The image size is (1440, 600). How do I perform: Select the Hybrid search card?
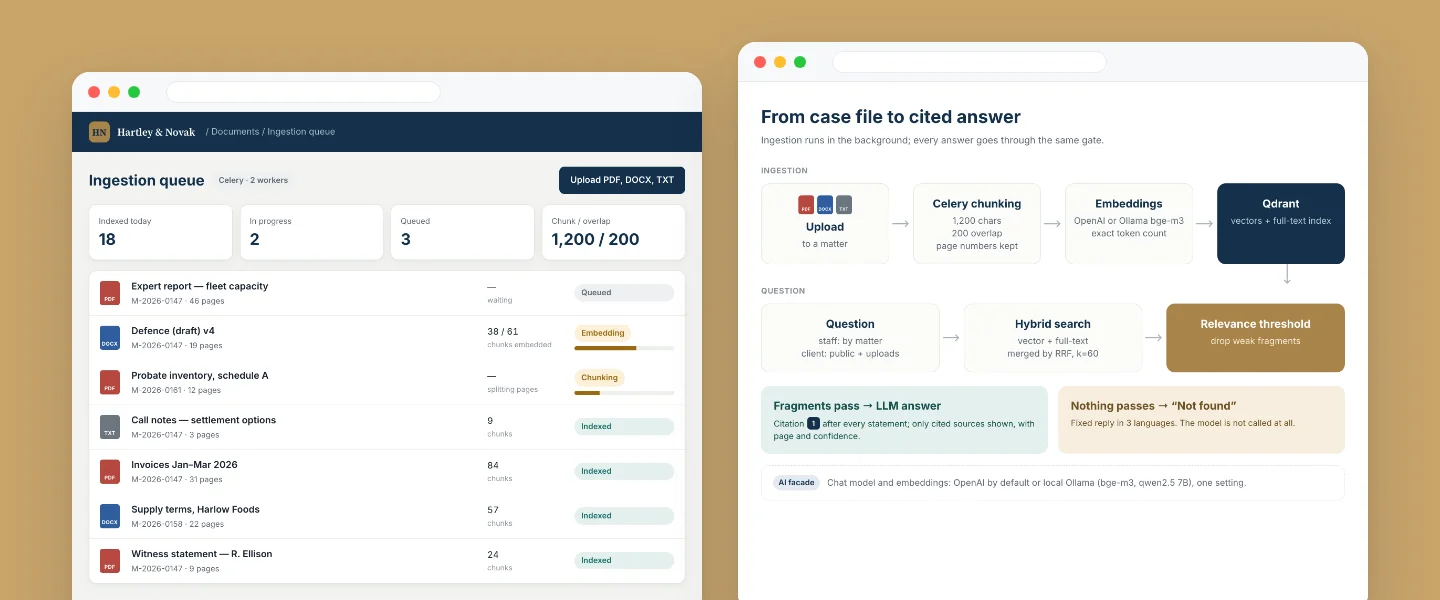coord(1053,338)
